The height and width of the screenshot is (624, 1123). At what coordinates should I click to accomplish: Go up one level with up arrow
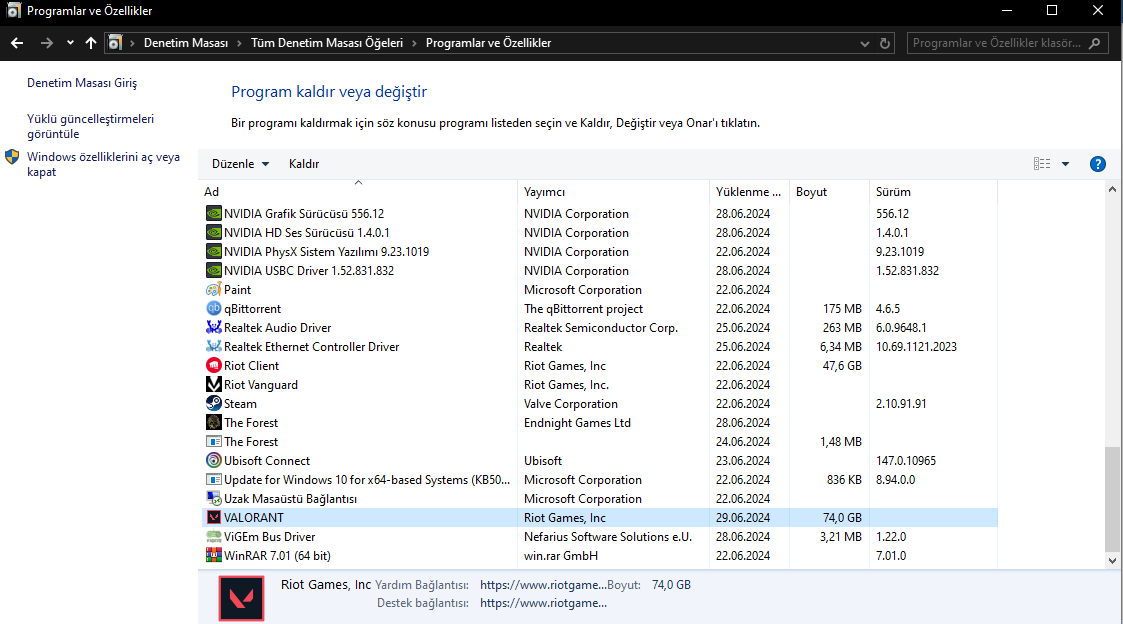(x=91, y=43)
